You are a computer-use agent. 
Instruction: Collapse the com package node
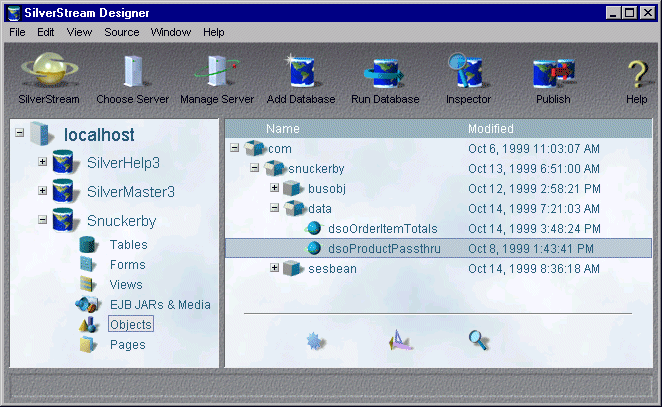(234, 147)
